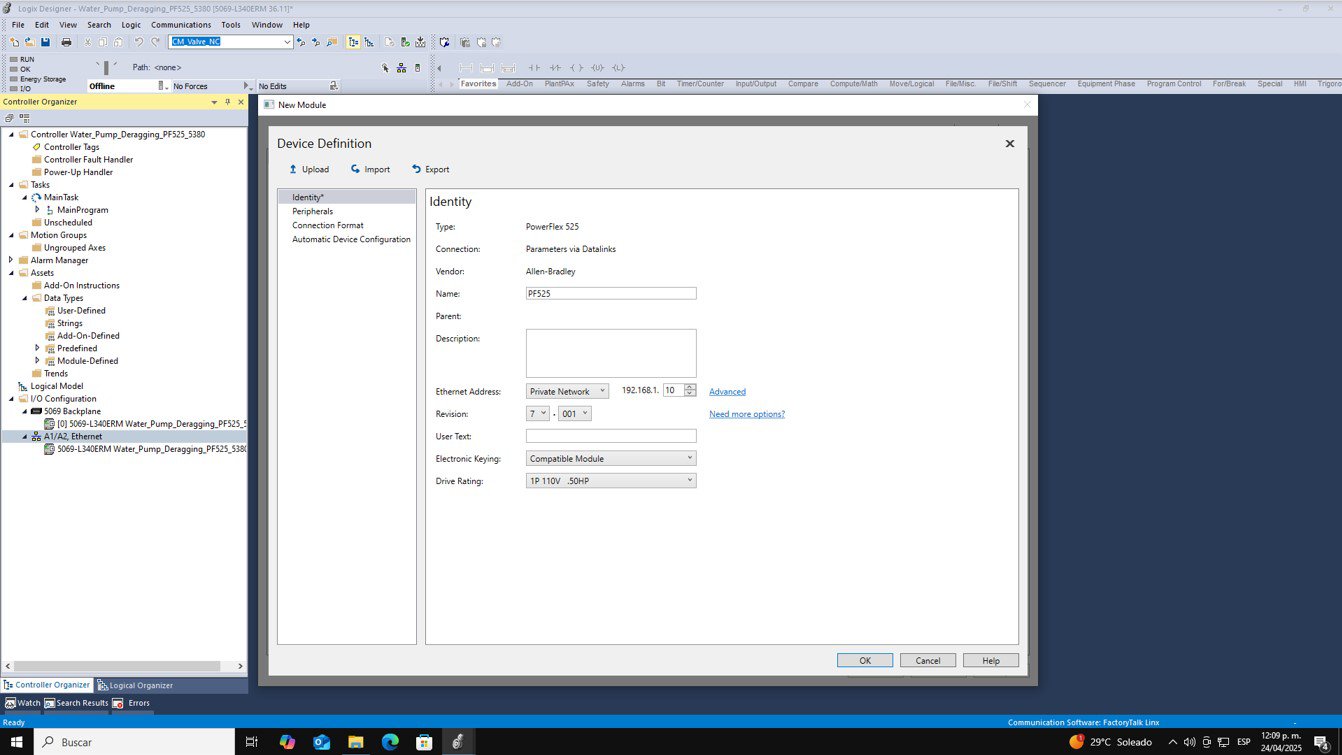
Task: Open the Logic menu
Action: tap(131, 25)
